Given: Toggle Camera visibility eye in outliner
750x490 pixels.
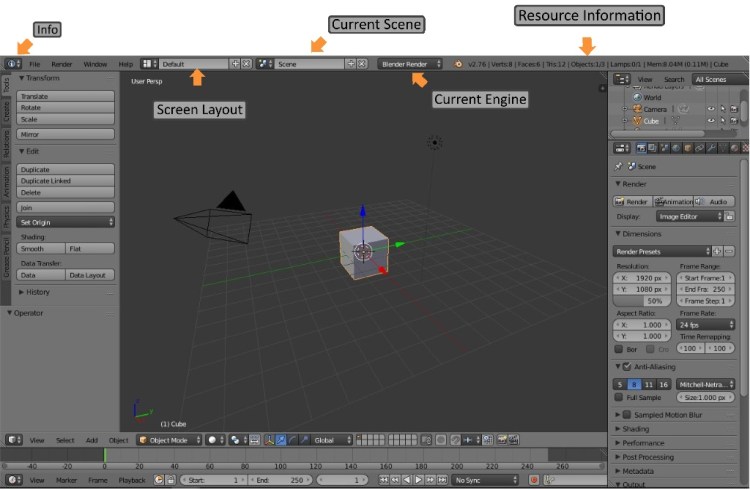Looking at the screenshot, I should [711, 109].
